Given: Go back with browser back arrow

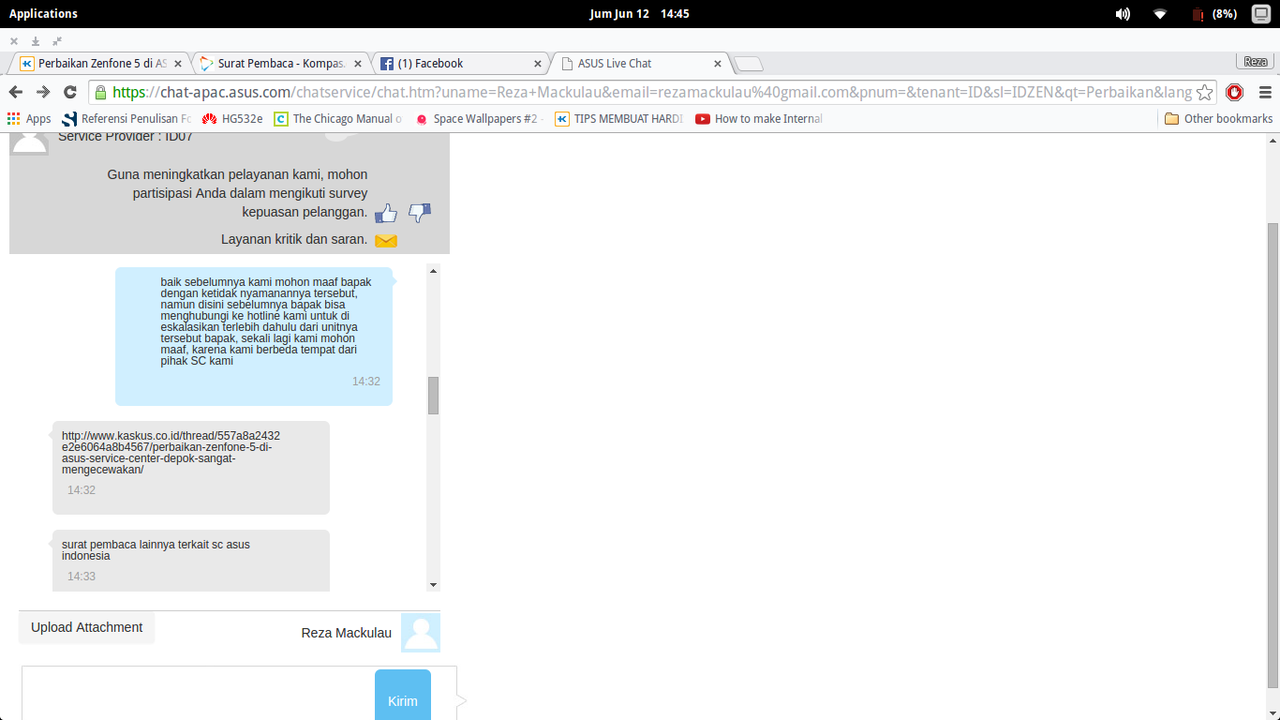Looking at the screenshot, I should click(16, 92).
